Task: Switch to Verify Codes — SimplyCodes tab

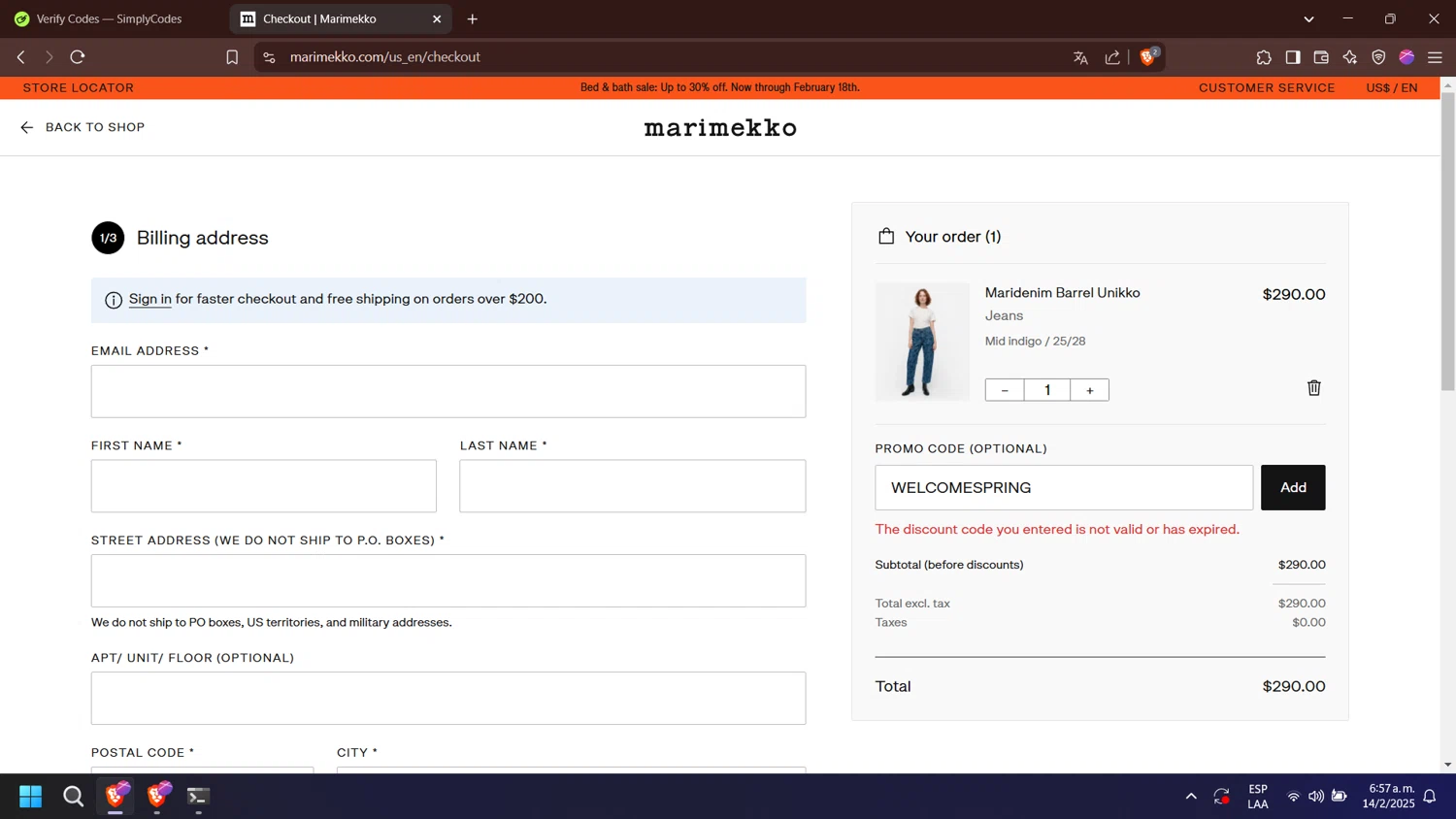Action: (x=109, y=18)
